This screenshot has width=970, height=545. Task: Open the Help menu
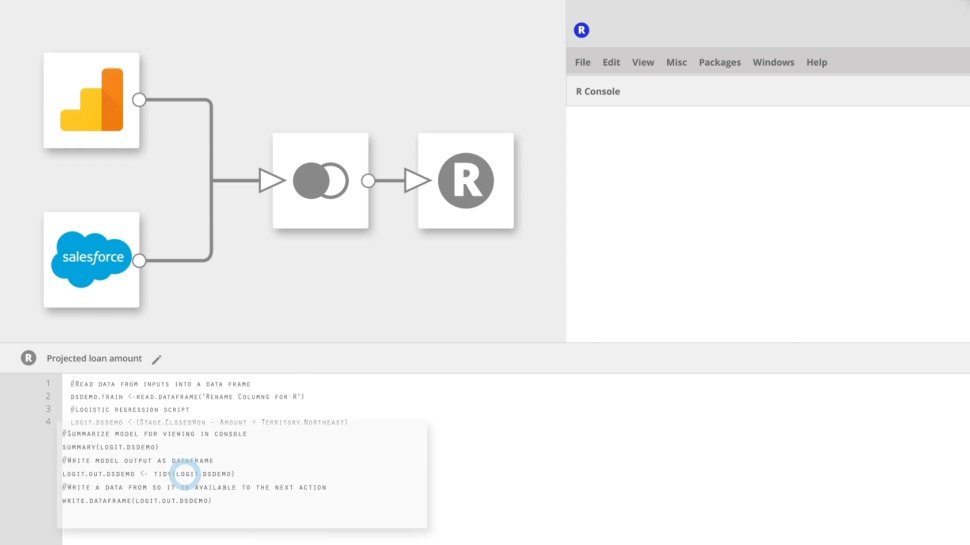click(x=817, y=62)
